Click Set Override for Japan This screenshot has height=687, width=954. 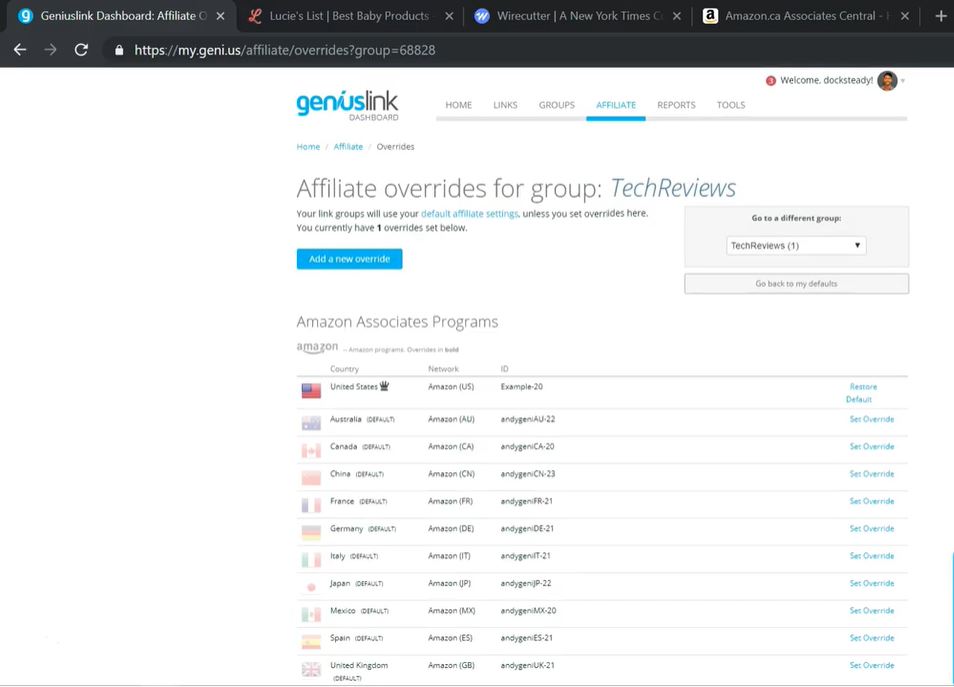click(872, 584)
